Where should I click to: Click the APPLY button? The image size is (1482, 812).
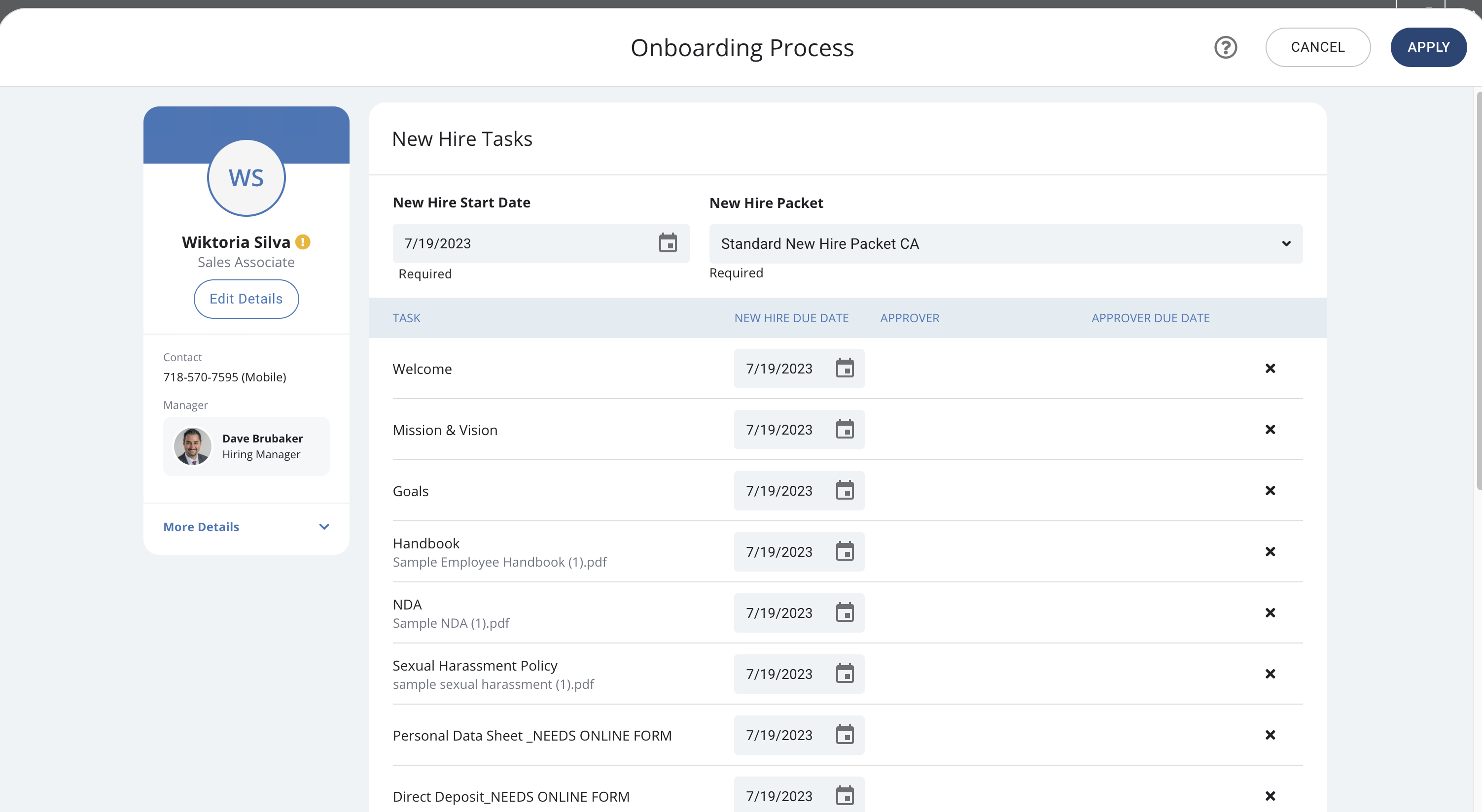tap(1428, 47)
